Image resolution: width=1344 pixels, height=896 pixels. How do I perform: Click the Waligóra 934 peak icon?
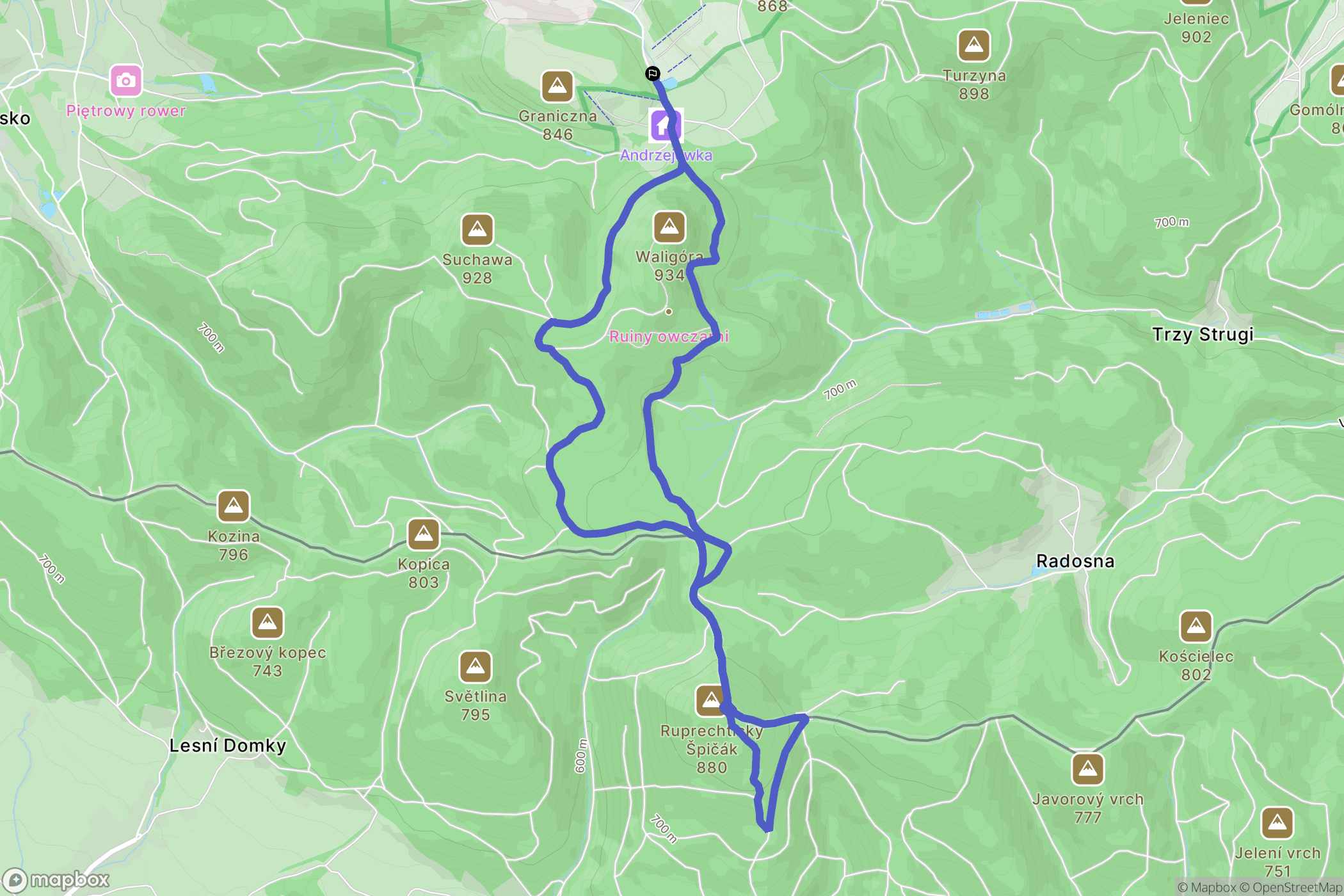point(669,227)
